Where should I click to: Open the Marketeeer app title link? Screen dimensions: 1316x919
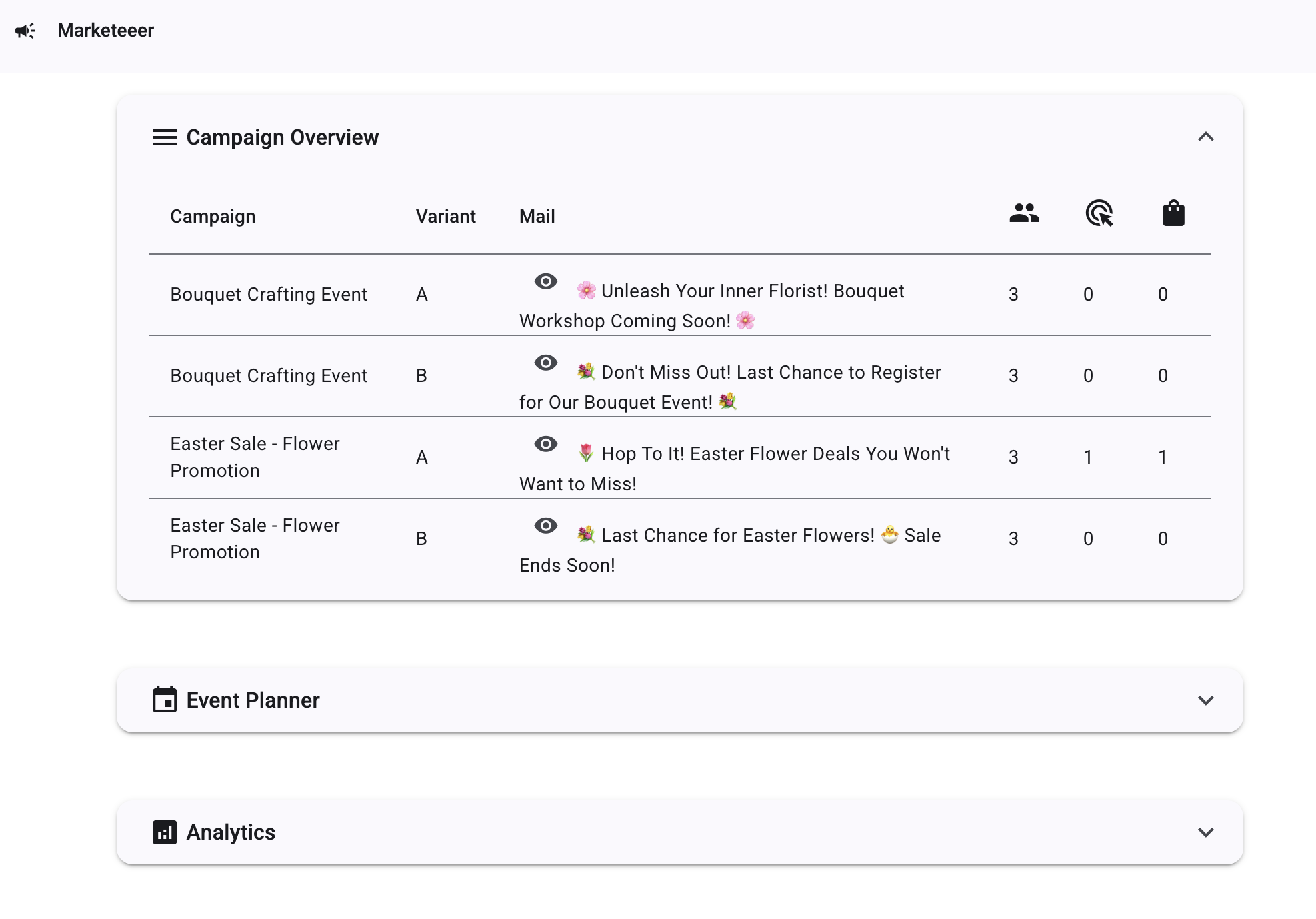[x=105, y=31]
